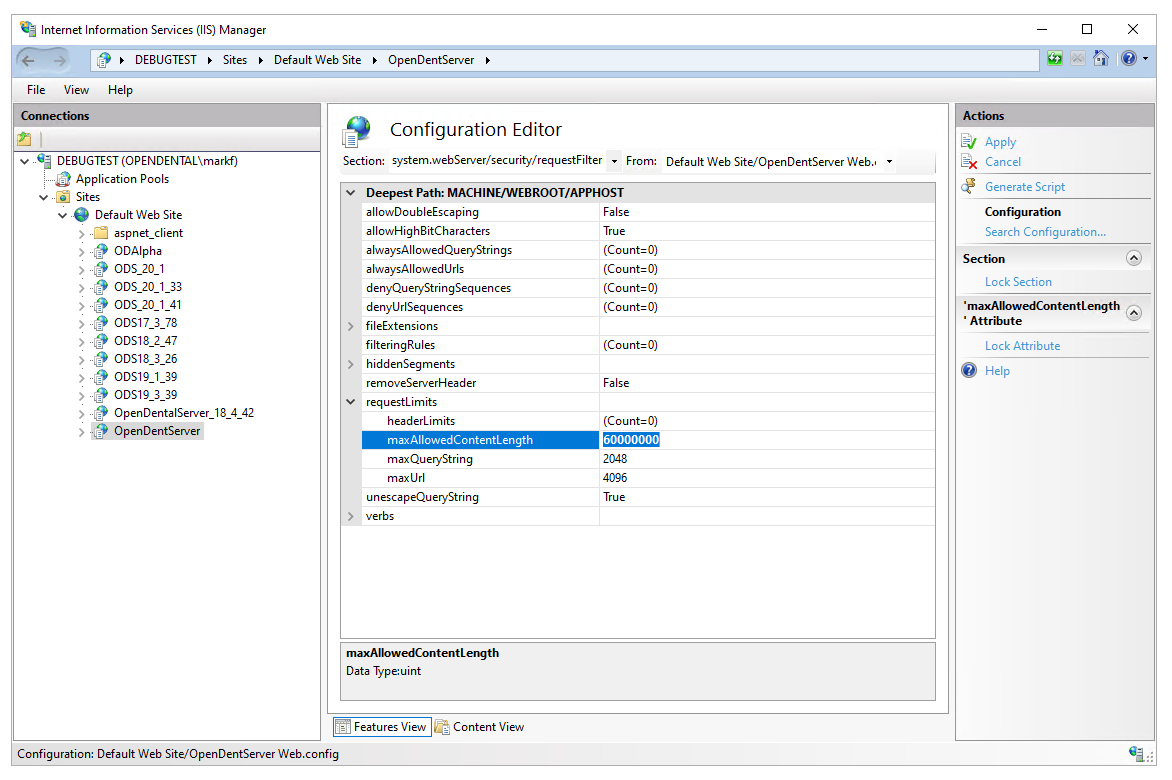
Task: Switch to Content View tab
Action: [479, 727]
